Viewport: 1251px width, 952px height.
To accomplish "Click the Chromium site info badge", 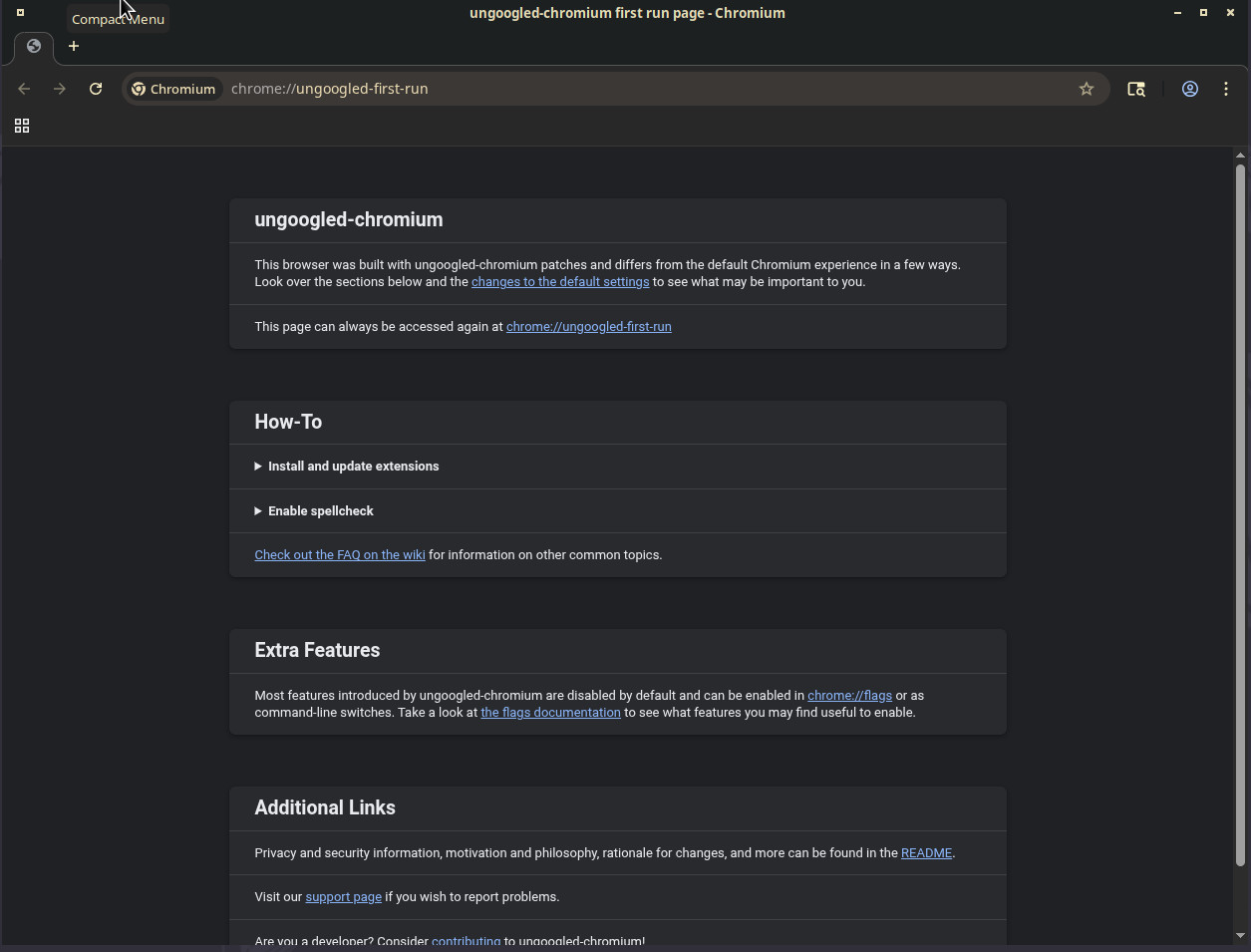I will point(173,89).
